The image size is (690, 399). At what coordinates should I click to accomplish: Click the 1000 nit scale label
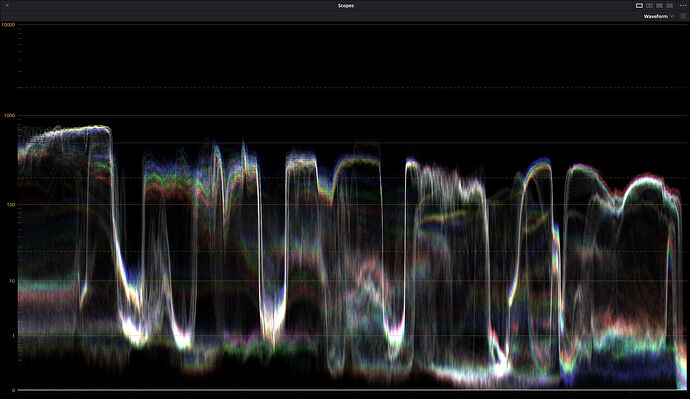pos(9,116)
